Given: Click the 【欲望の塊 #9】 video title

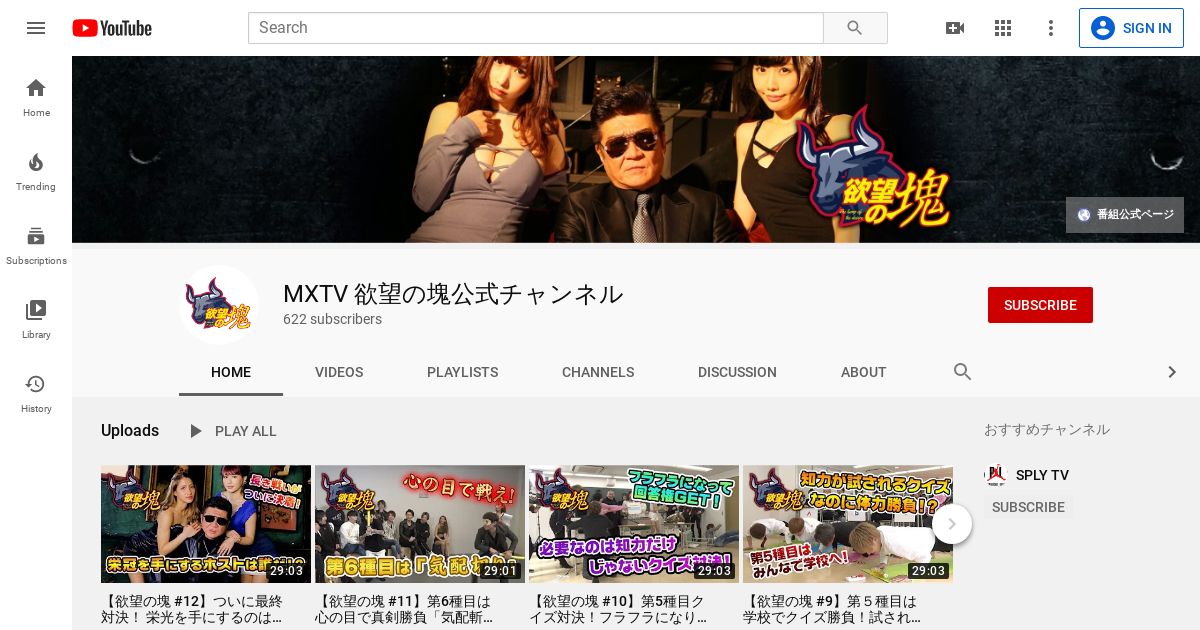Looking at the screenshot, I should tap(832, 610).
